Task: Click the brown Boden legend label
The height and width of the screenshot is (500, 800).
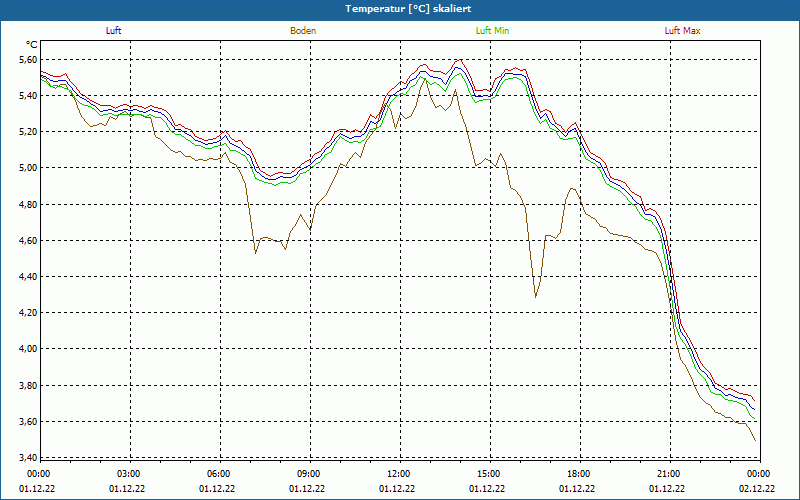Action: point(303,31)
